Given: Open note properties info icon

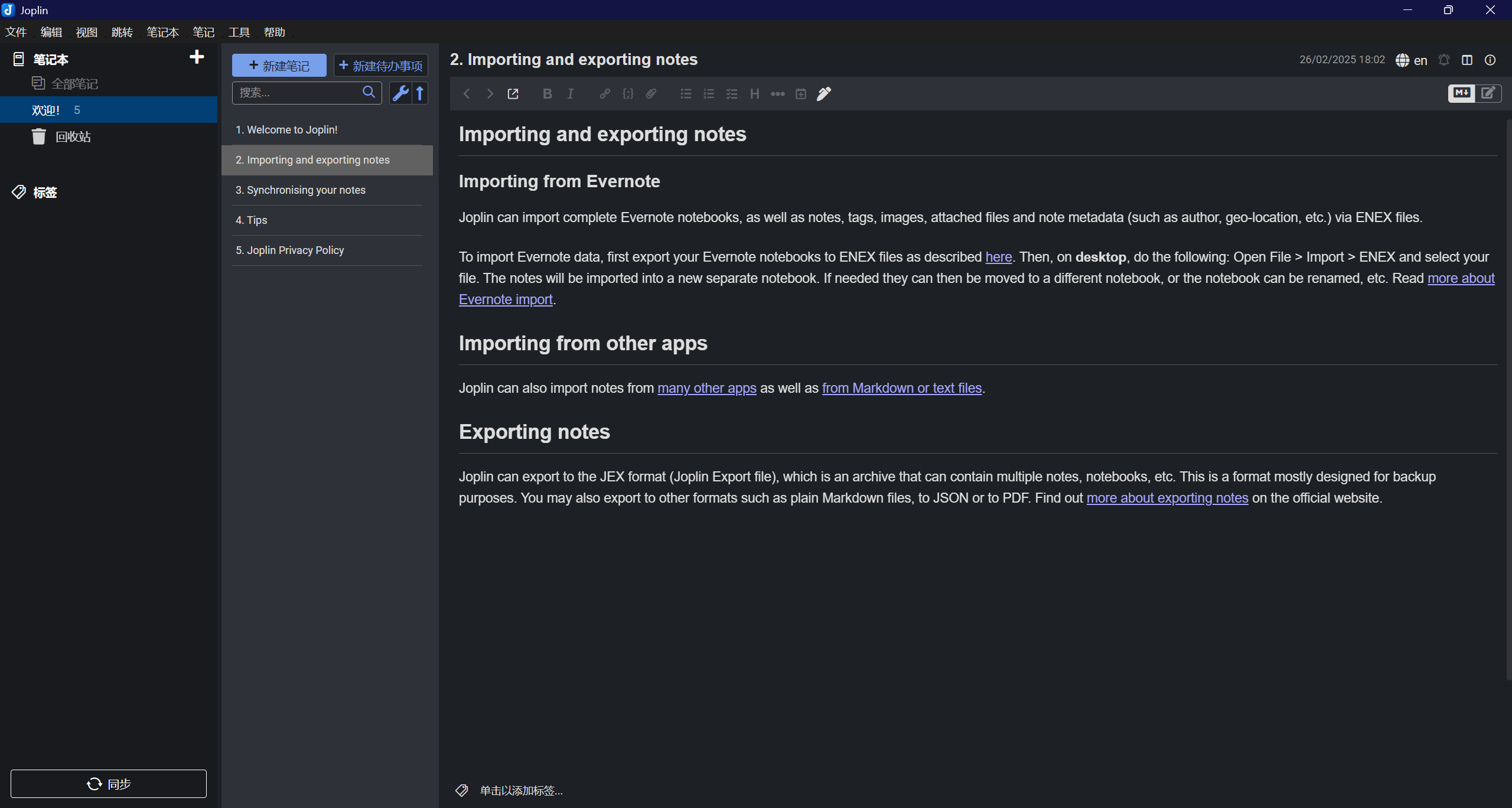Looking at the screenshot, I should point(1490,60).
